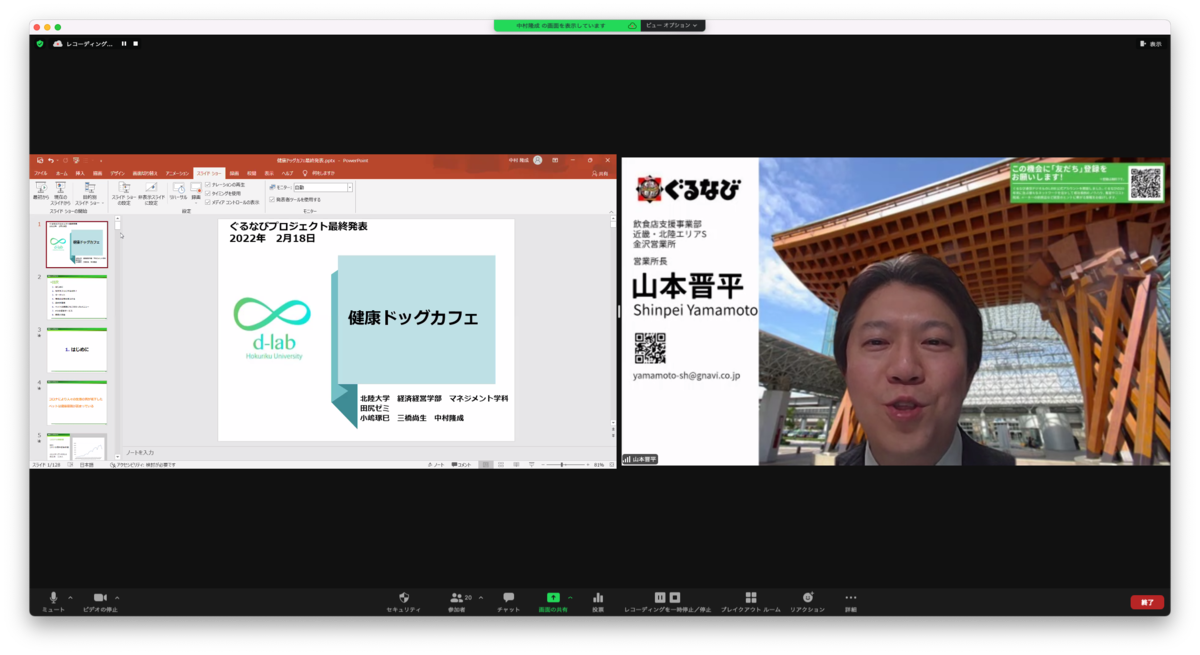Open the View Options (ビュー オプション) dropdown
Image resolution: width=1200 pixels, height=655 pixels.
(x=672, y=25)
